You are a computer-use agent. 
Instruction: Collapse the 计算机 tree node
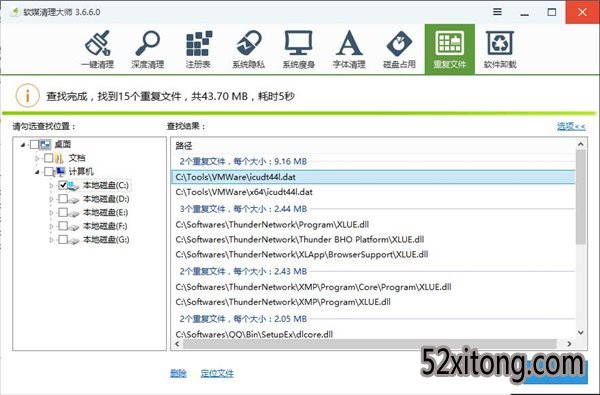point(37,172)
